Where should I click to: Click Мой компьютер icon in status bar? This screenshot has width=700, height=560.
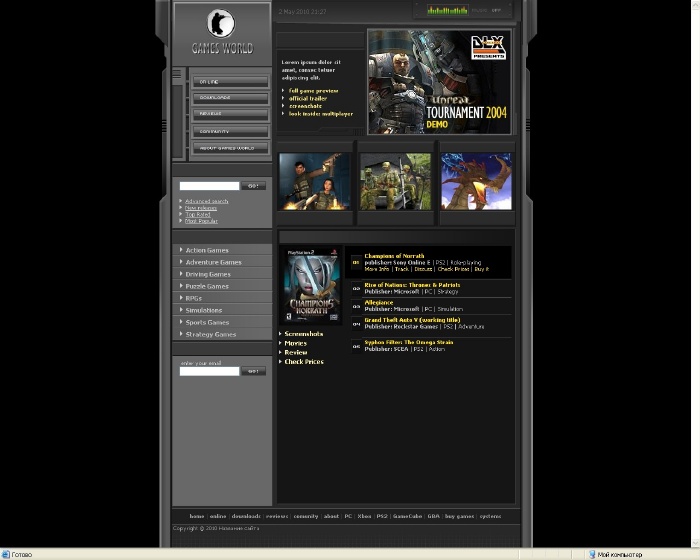coord(592,555)
